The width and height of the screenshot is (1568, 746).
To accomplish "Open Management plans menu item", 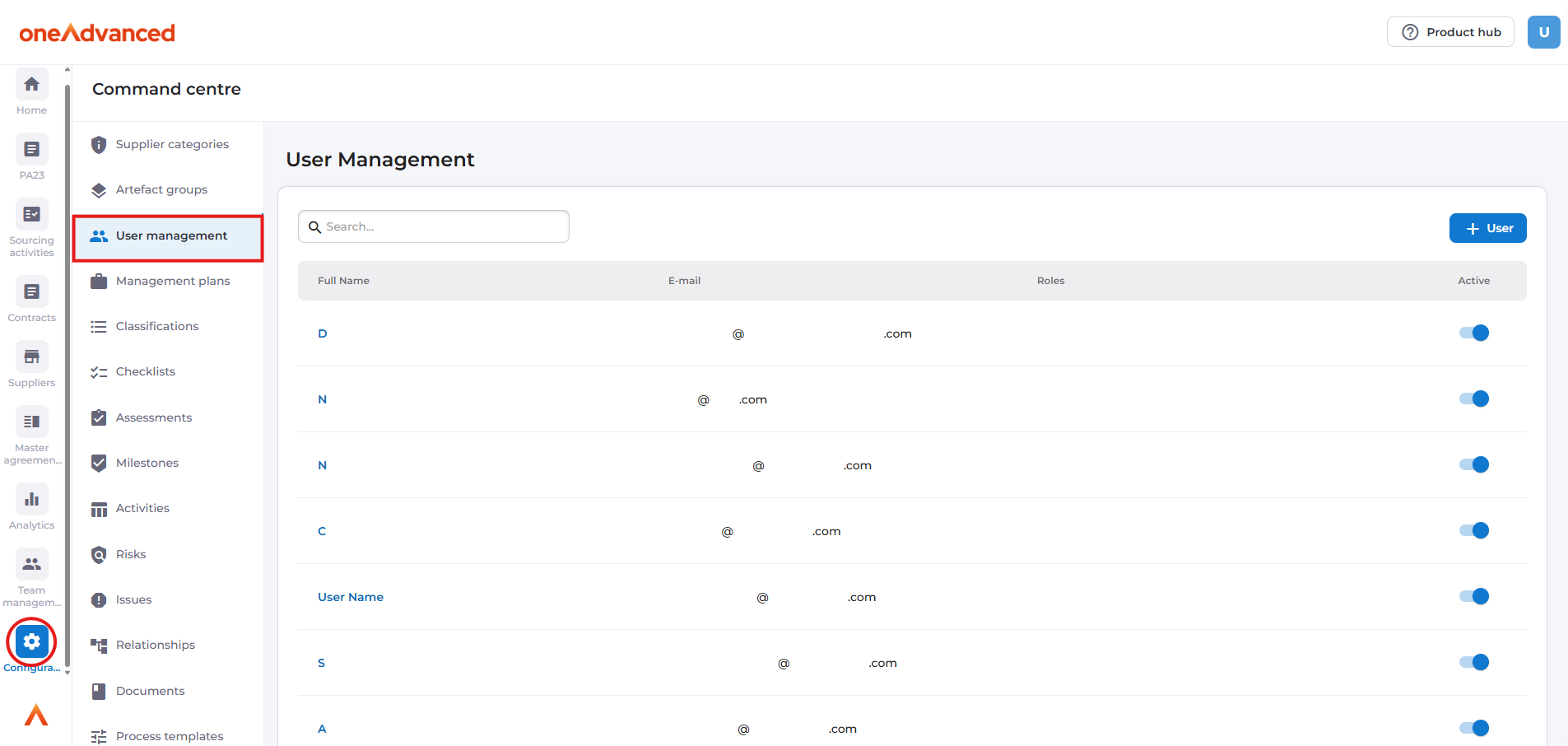I will [173, 282].
